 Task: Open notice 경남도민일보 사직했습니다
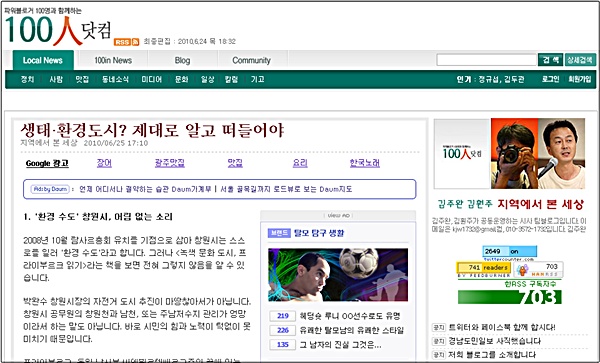pos(495,341)
